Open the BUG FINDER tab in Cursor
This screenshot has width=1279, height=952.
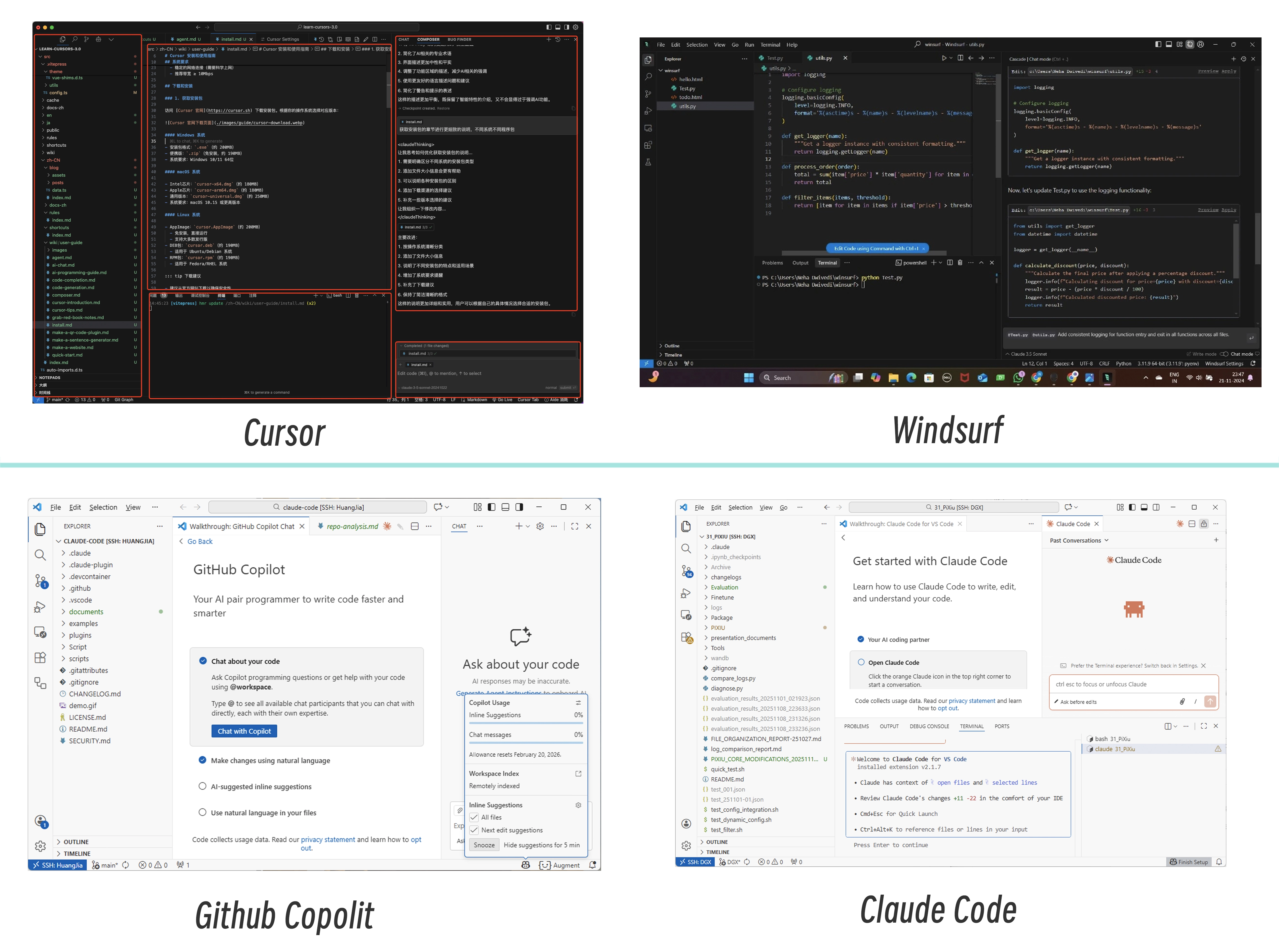pos(459,40)
